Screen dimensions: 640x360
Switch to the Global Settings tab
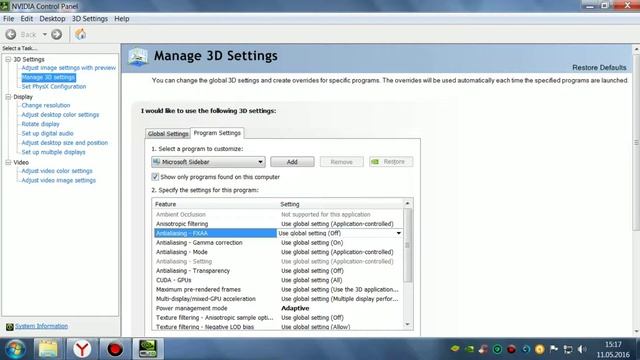(168, 134)
